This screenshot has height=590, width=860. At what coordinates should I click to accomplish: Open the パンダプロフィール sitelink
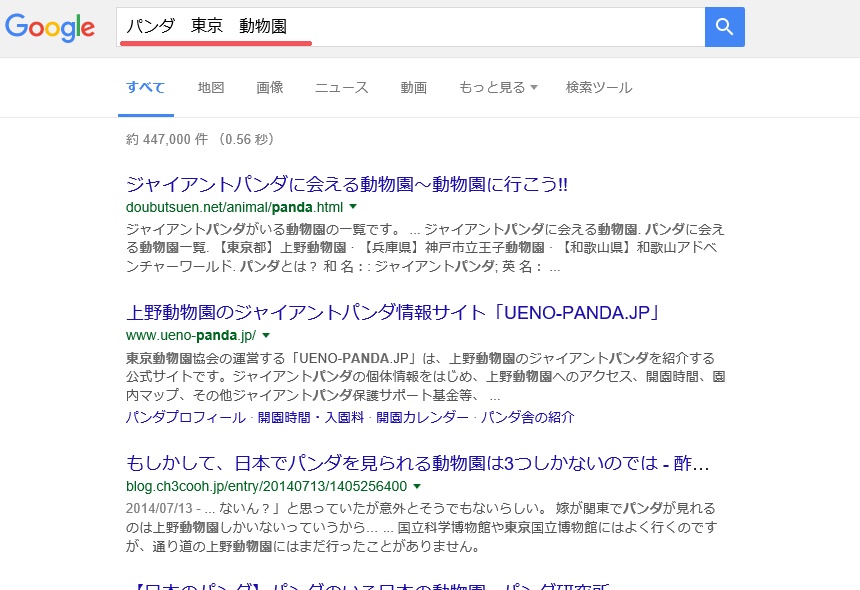point(186,417)
